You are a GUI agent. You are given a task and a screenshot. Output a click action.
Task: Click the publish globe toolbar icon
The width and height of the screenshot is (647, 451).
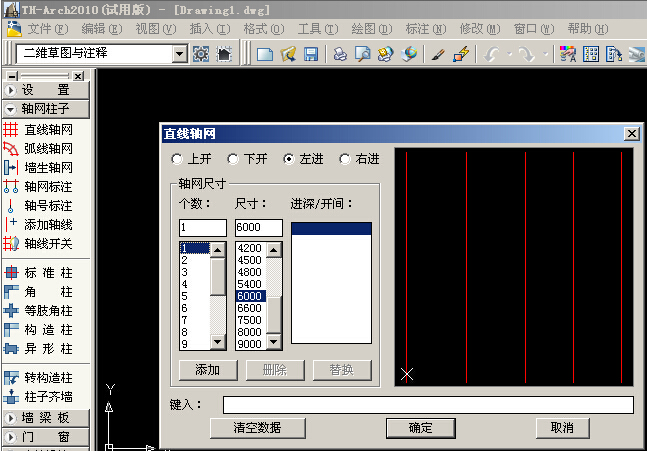click(409, 54)
